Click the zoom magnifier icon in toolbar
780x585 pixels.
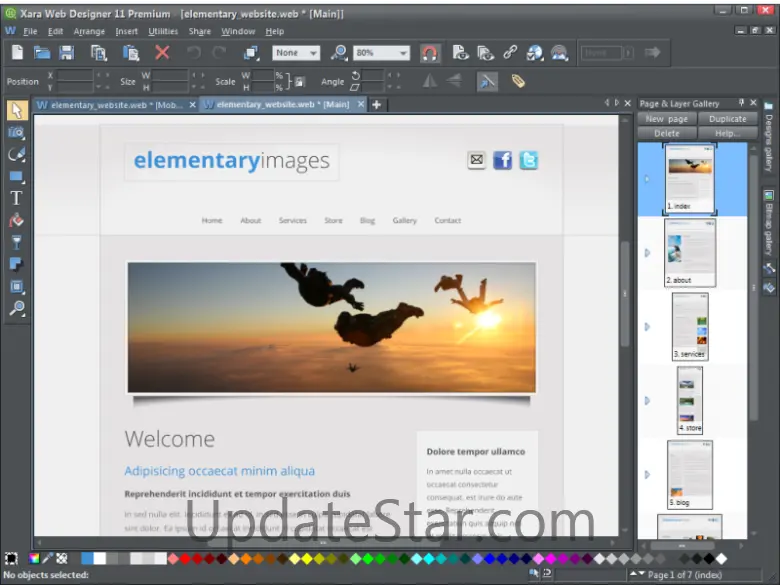tap(339, 53)
